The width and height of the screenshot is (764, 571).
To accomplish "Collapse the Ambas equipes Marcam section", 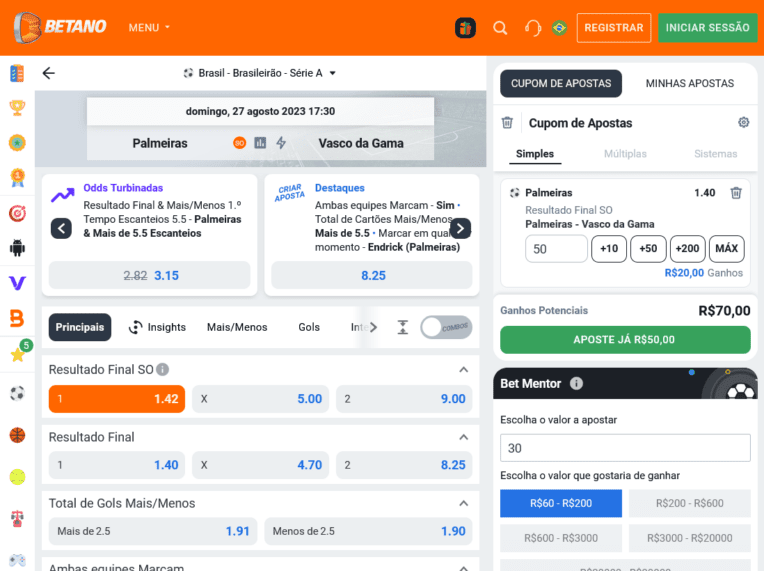I will tap(463, 568).
